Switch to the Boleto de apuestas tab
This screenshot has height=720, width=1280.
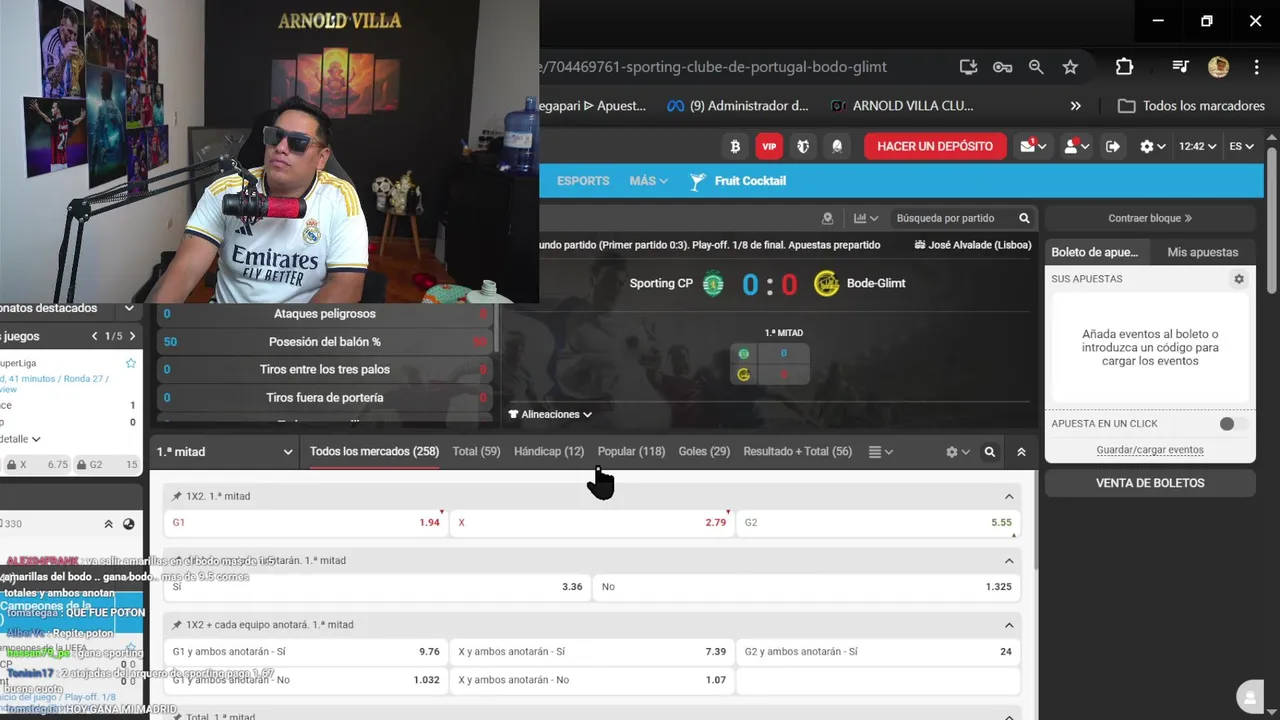pyautogui.click(x=1098, y=252)
